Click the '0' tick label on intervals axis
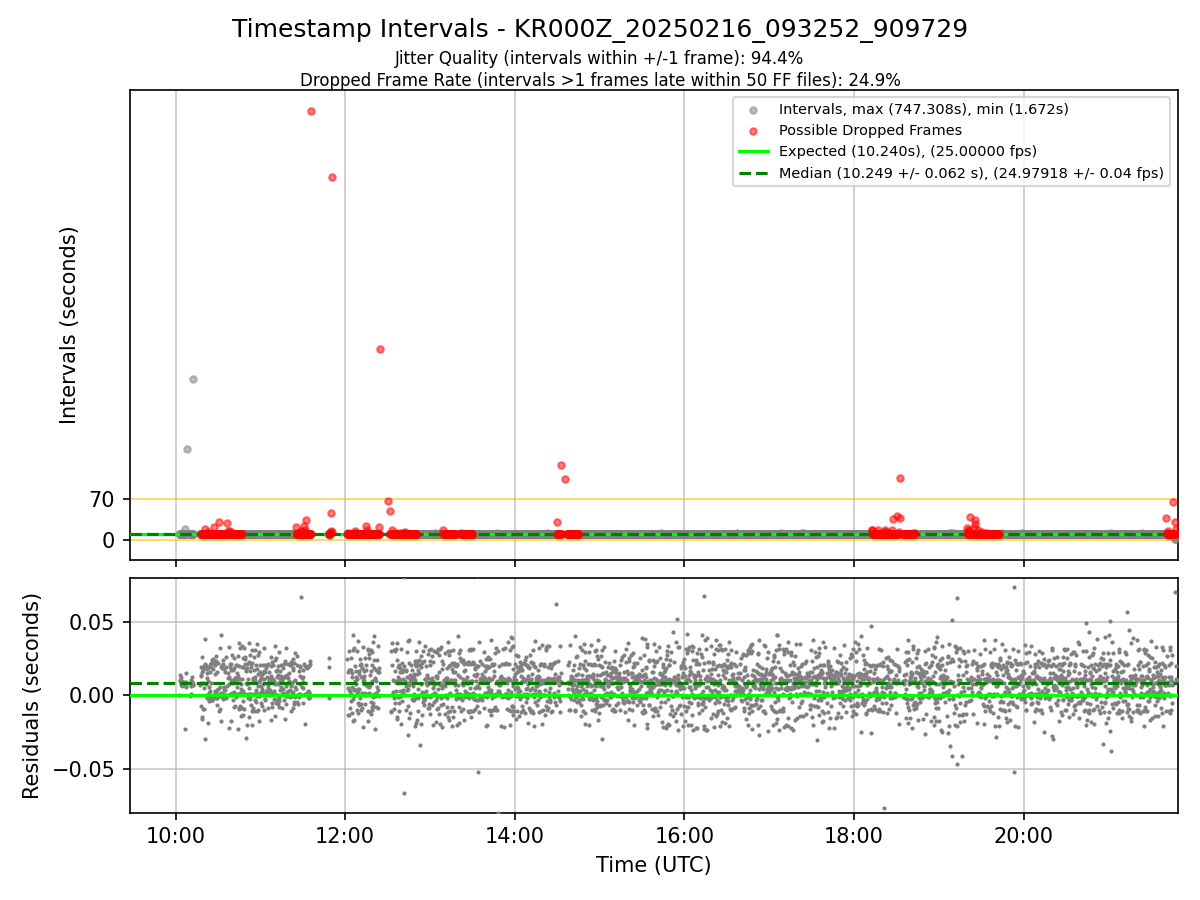The height and width of the screenshot is (900, 1200). coord(110,540)
